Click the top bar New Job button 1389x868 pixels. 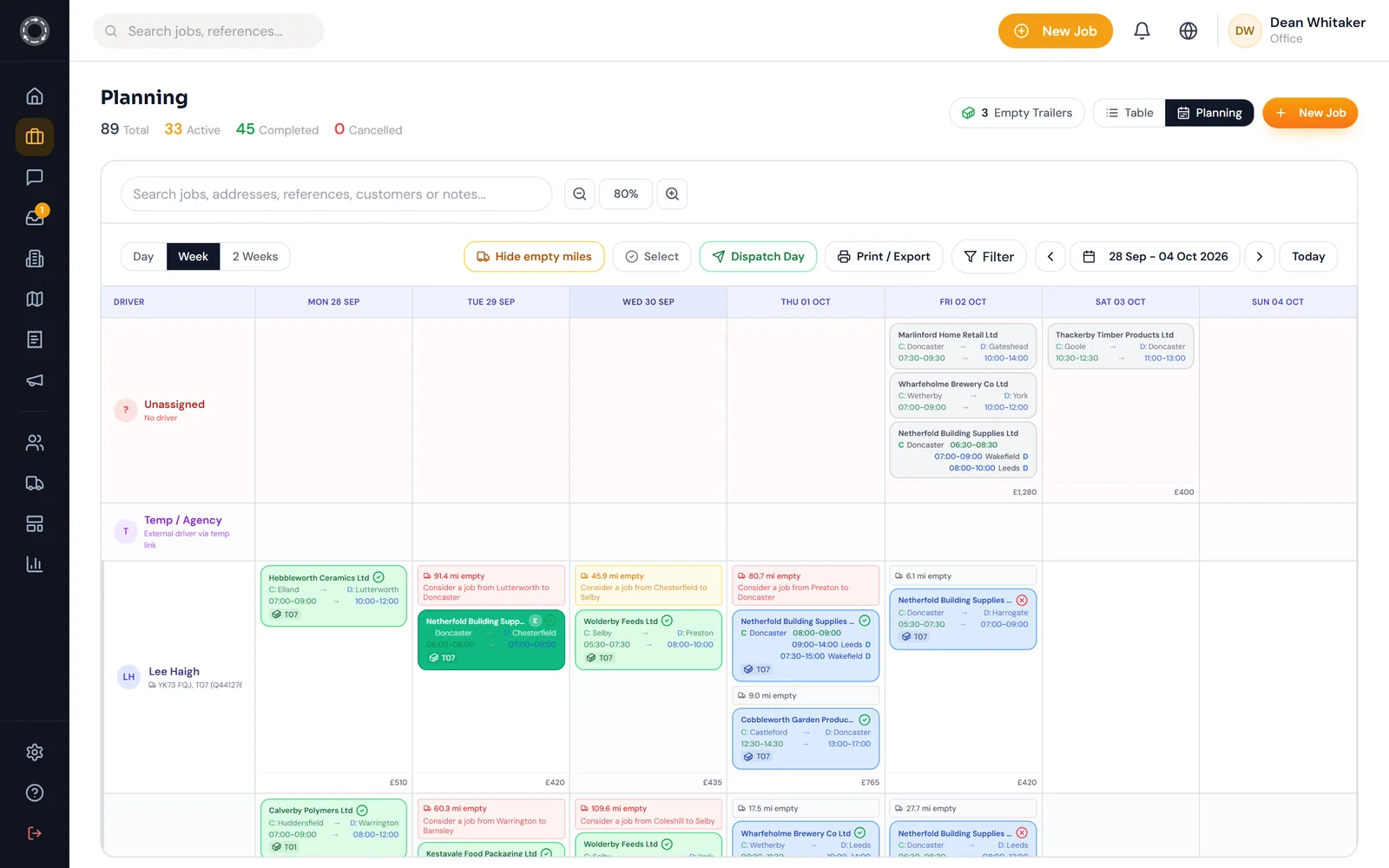click(1056, 31)
